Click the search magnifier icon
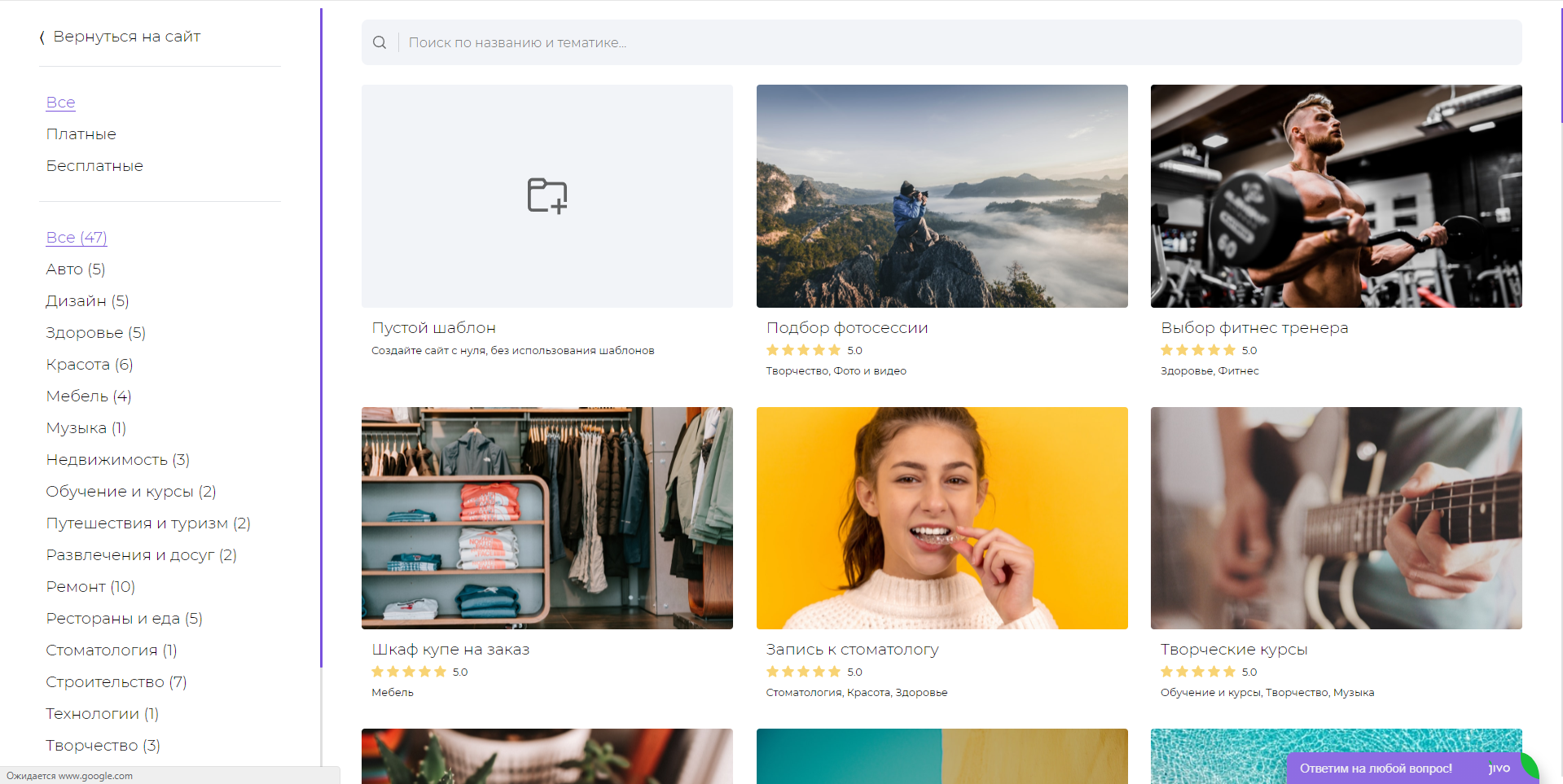This screenshot has height=784, width=1563. pos(380,42)
